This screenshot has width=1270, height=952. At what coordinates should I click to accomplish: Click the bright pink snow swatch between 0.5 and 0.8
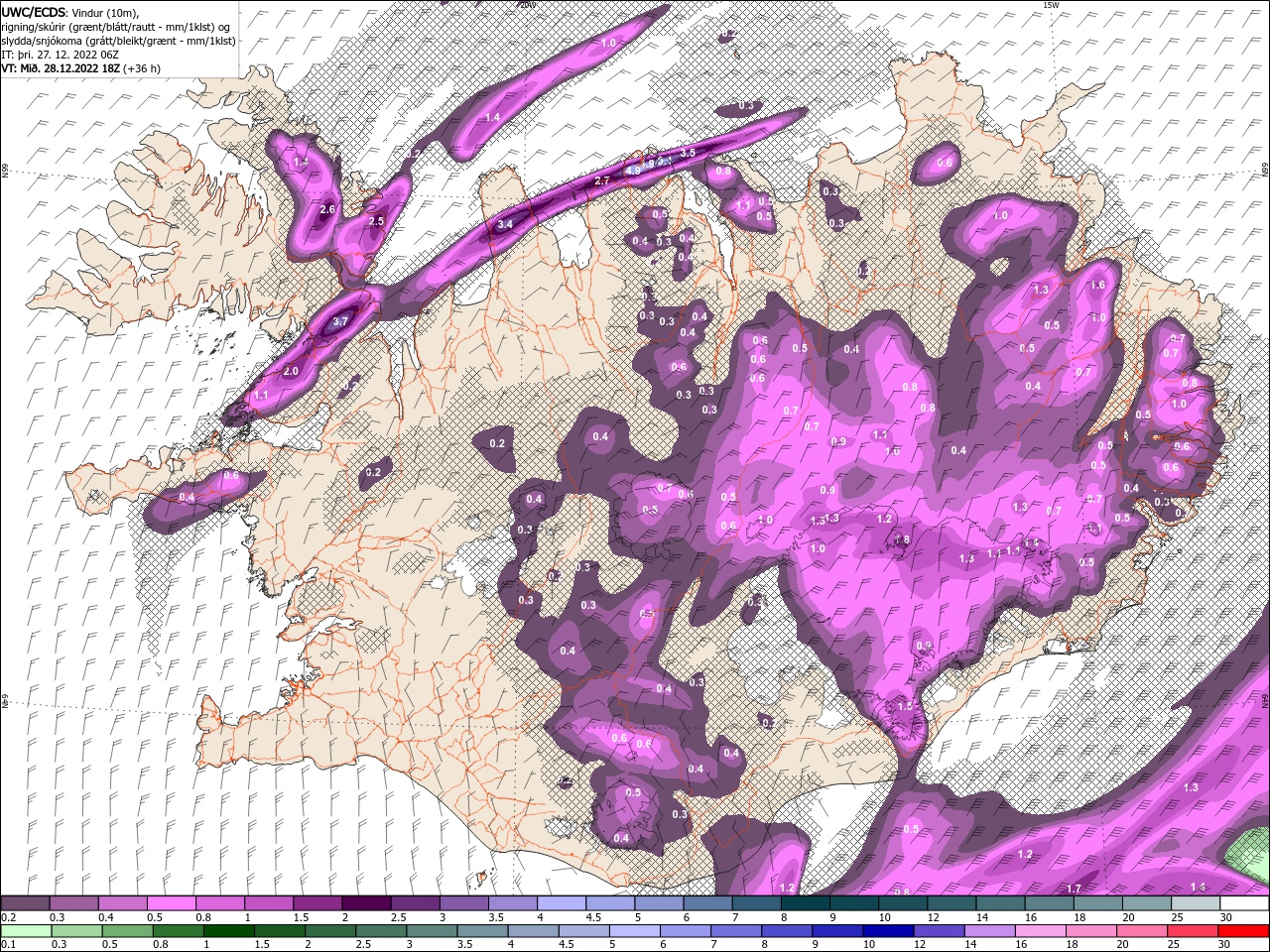(172, 903)
